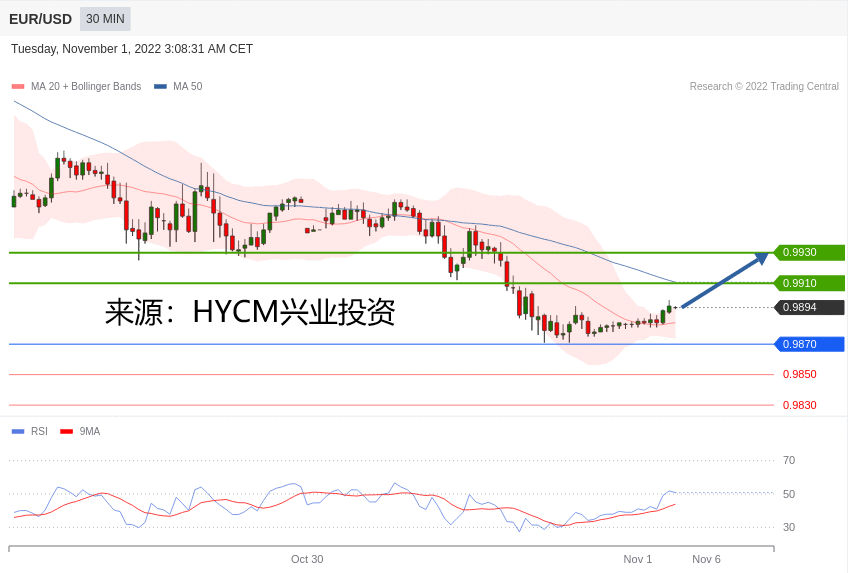Click the 0.9830 support level label

(799, 405)
